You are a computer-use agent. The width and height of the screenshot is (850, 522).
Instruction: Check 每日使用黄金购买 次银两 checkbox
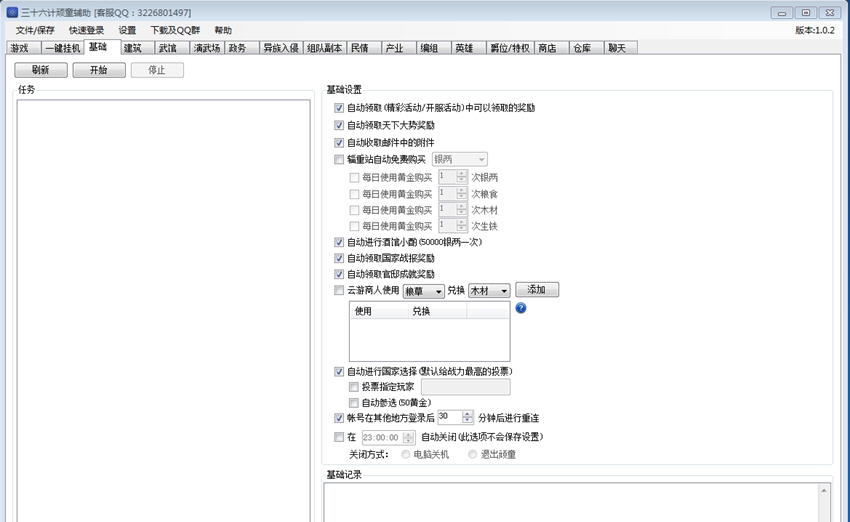(354, 177)
